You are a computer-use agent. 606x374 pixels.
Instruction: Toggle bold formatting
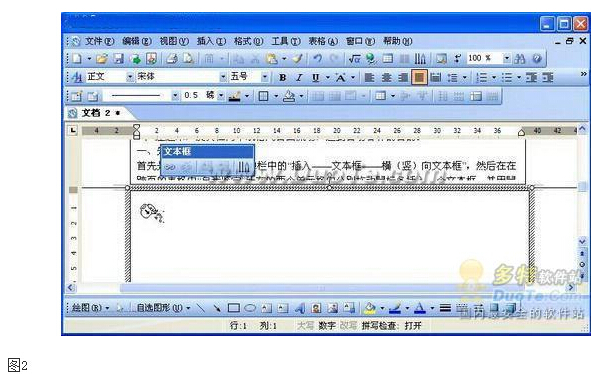(283, 77)
